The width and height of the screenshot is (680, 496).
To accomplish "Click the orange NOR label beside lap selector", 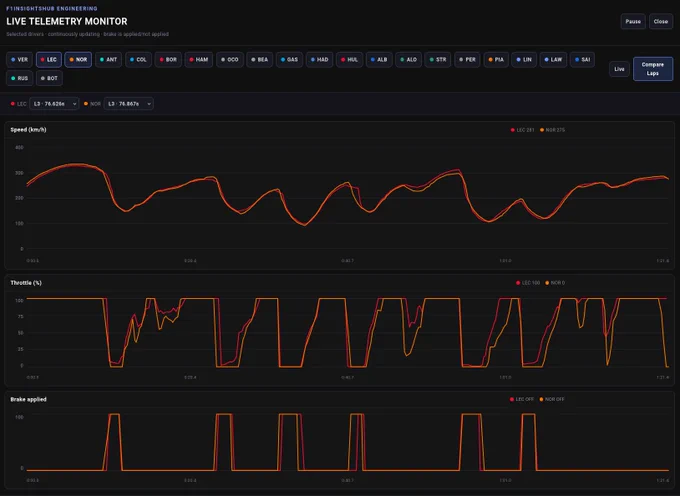I will [92, 104].
